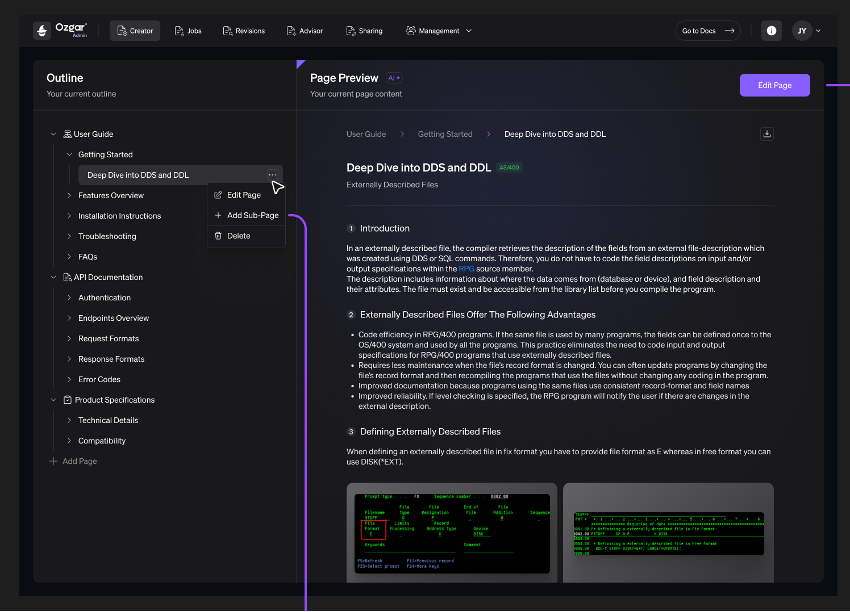Expand the Request Formats item
The height and width of the screenshot is (612, 850).
click(69, 338)
